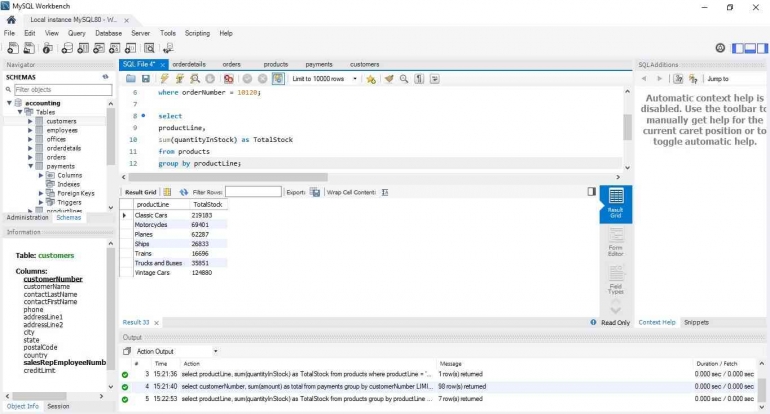Image resolution: width=770 pixels, height=414 pixels.
Task: Reconnect to DBMS icon
Action: tap(168, 48)
